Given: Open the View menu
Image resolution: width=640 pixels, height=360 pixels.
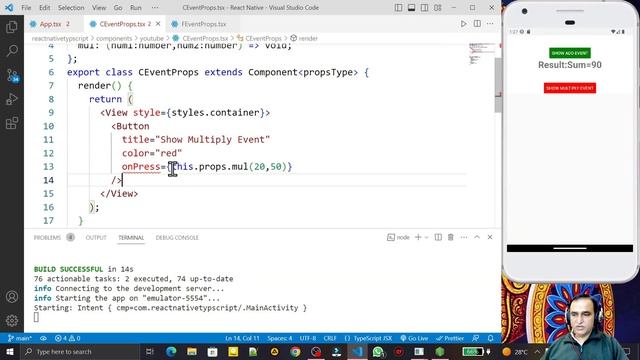Looking at the screenshot, I should coord(99,8).
